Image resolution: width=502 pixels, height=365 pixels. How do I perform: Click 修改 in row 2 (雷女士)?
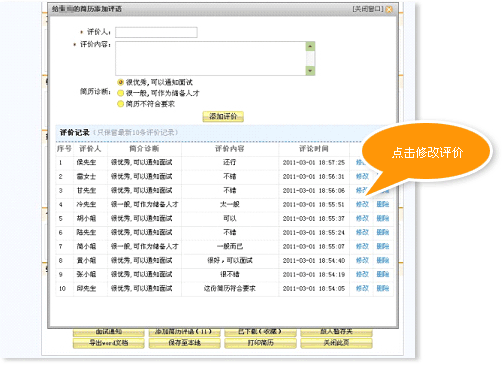pyautogui.click(x=362, y=176)
